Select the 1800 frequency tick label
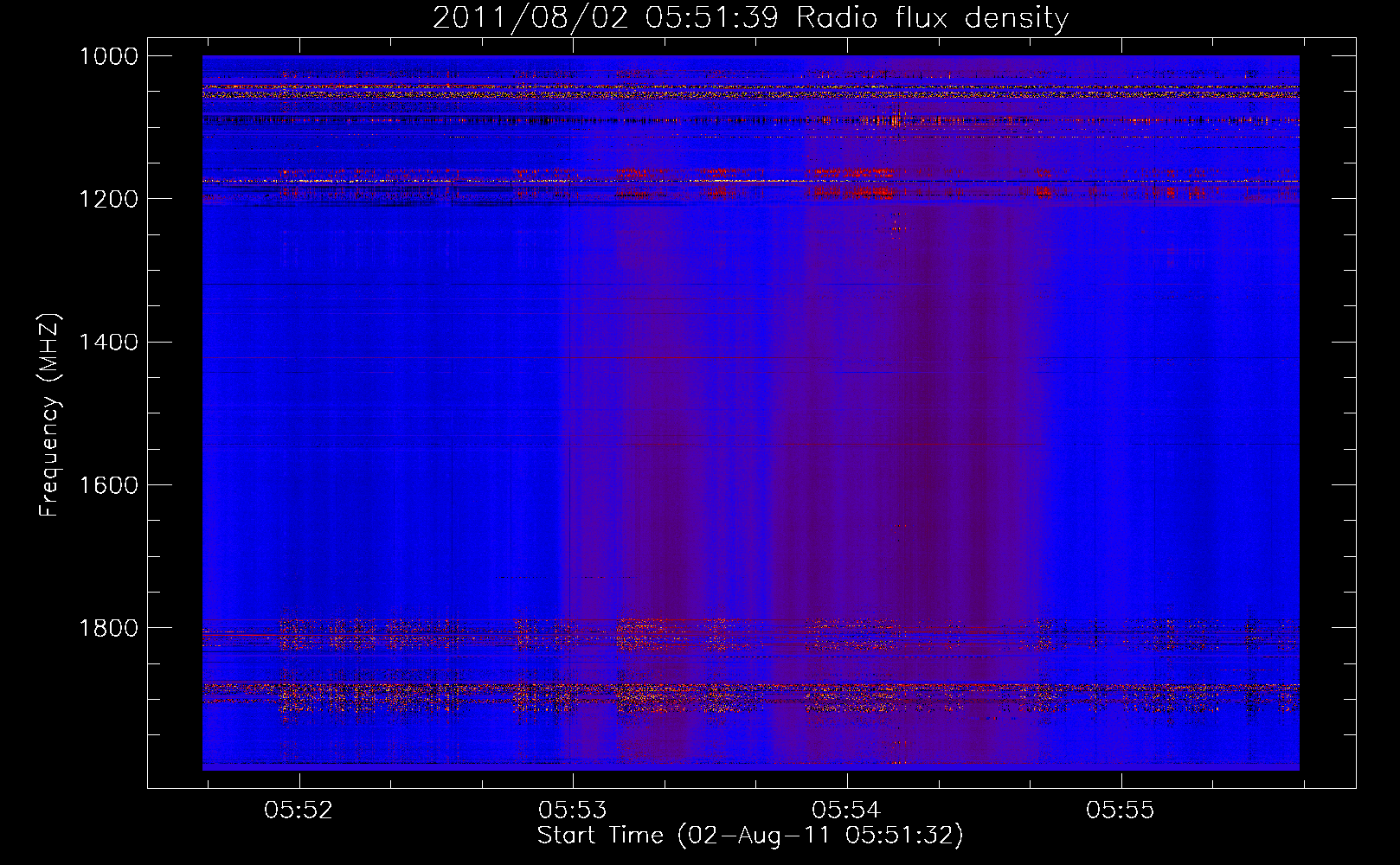Image resolution: width=1400 pixels, height=865 pixels. click(109, 627)
